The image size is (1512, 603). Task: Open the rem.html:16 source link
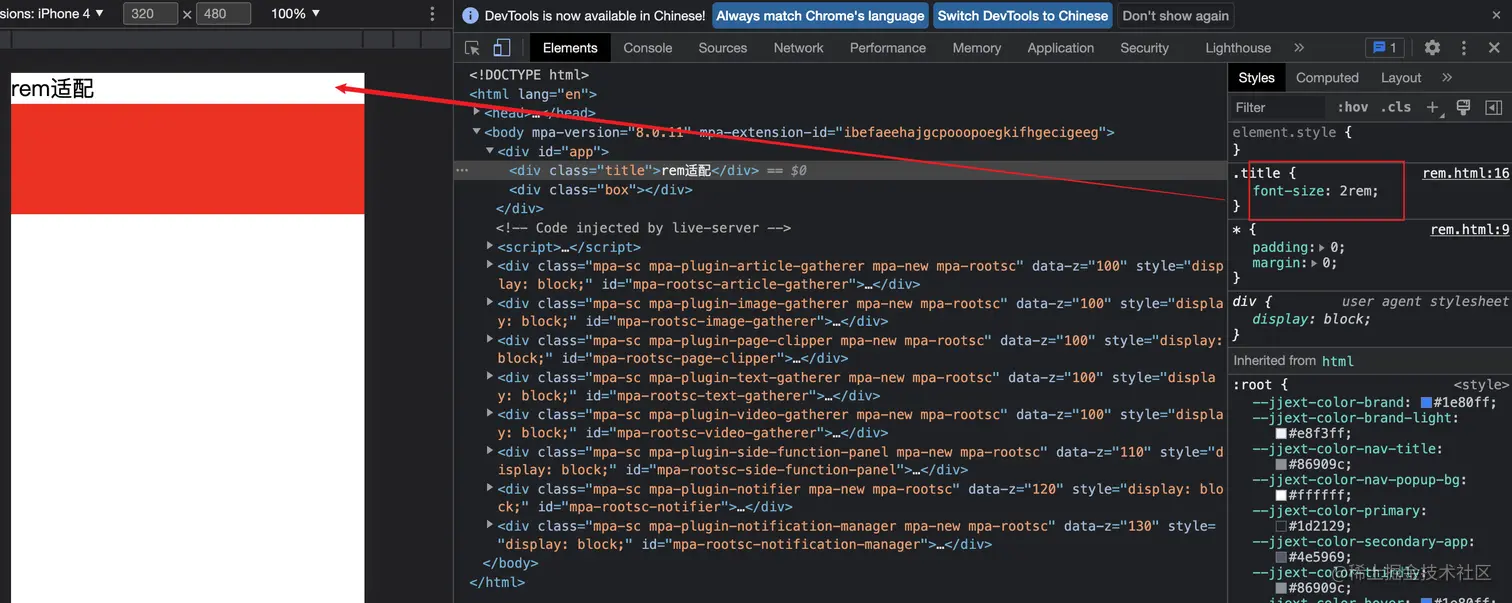click(1465, 173)
